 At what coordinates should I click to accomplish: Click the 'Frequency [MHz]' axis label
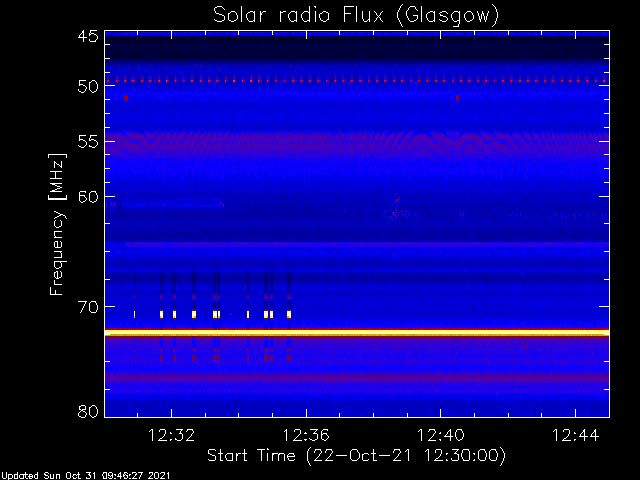tap(57, 224)
